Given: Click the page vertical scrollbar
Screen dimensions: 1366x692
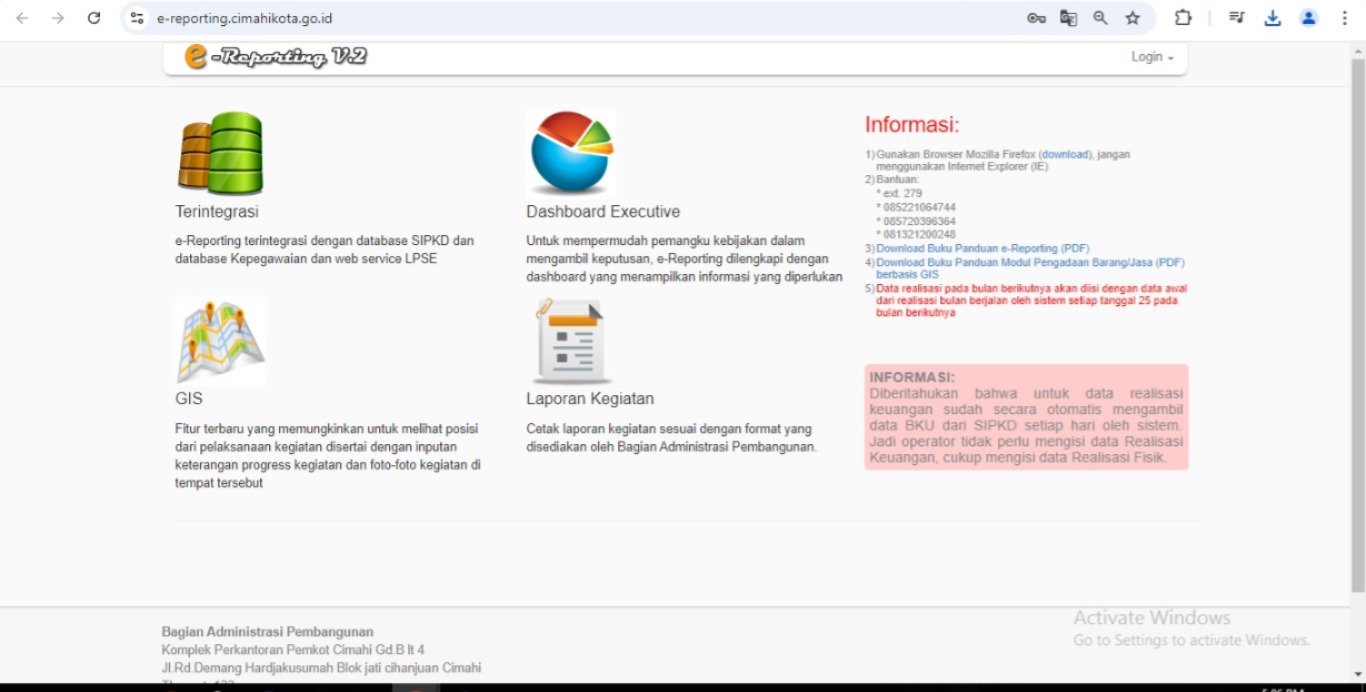Looking at the screenshot, I should point(1357,320).
